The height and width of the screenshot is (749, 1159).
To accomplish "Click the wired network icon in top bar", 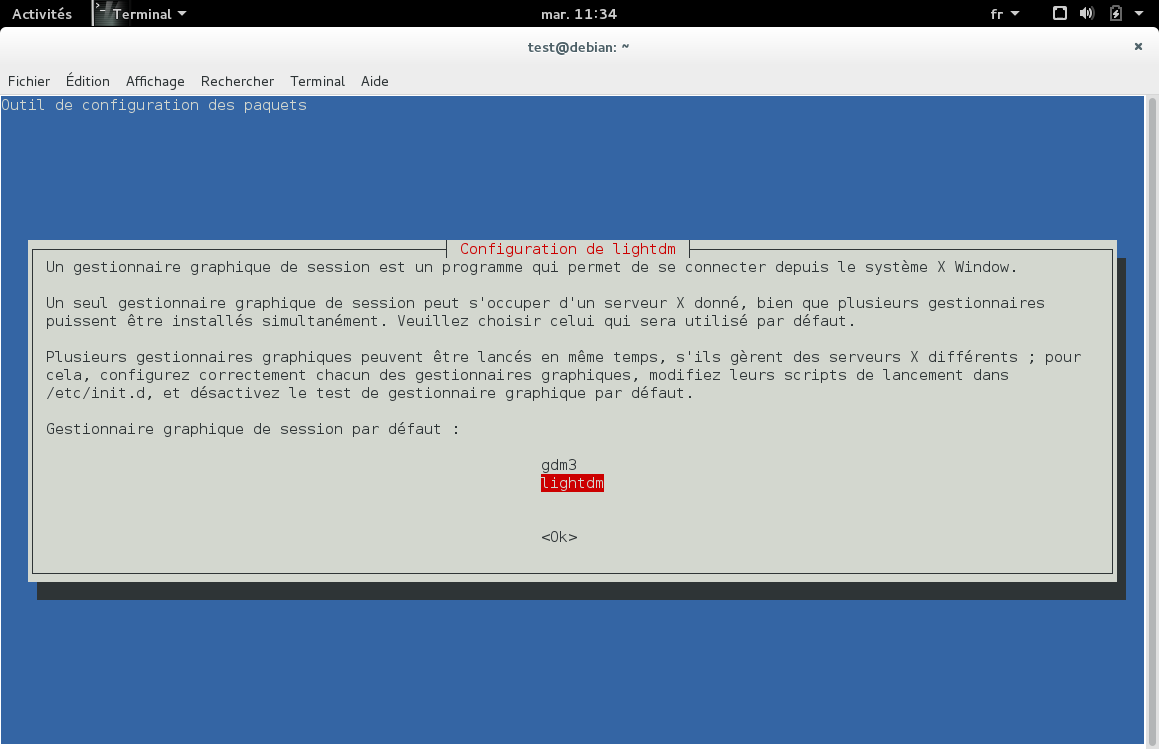I will [x=1059, y=13].
